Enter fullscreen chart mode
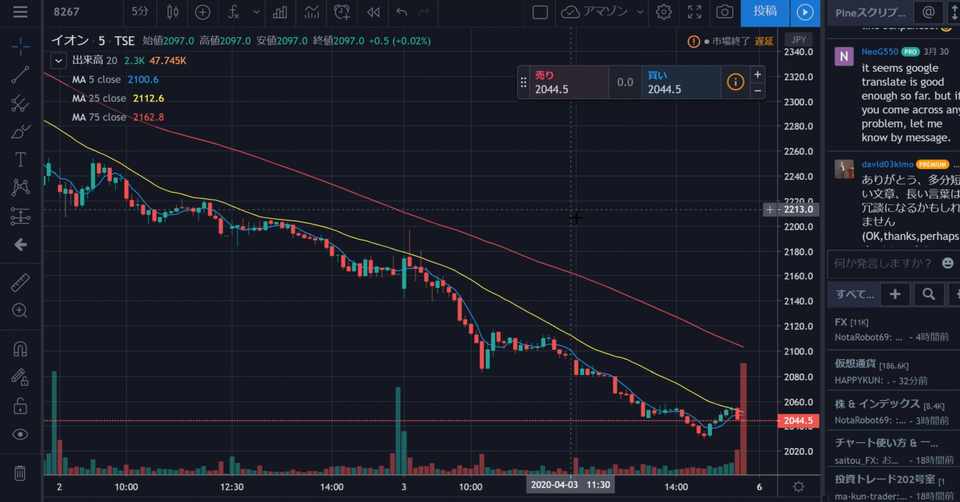Screen dimensions: 960x502 pos(694,12)
